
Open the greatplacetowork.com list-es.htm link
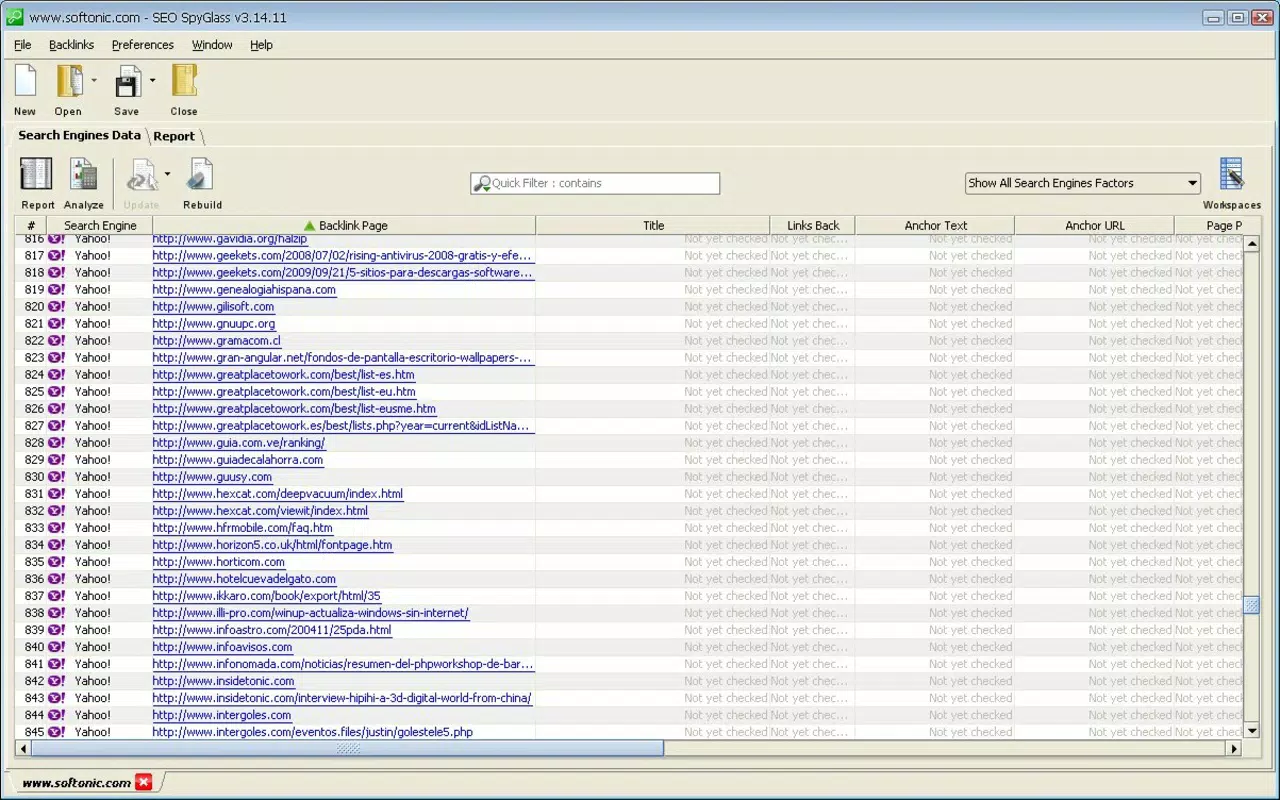click(x=283, y=374)
